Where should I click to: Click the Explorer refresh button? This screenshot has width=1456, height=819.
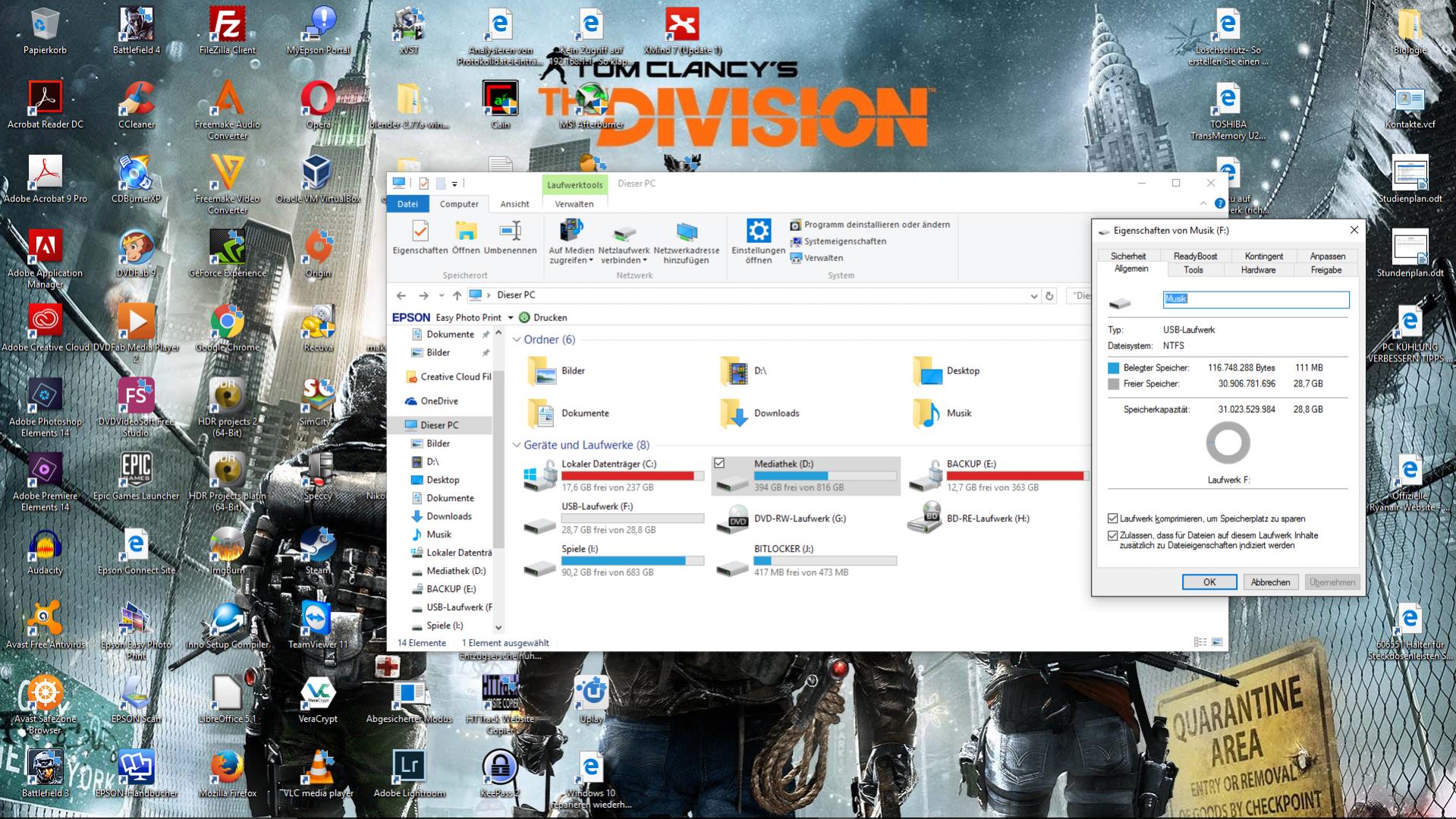click(x=1050, y=296)
